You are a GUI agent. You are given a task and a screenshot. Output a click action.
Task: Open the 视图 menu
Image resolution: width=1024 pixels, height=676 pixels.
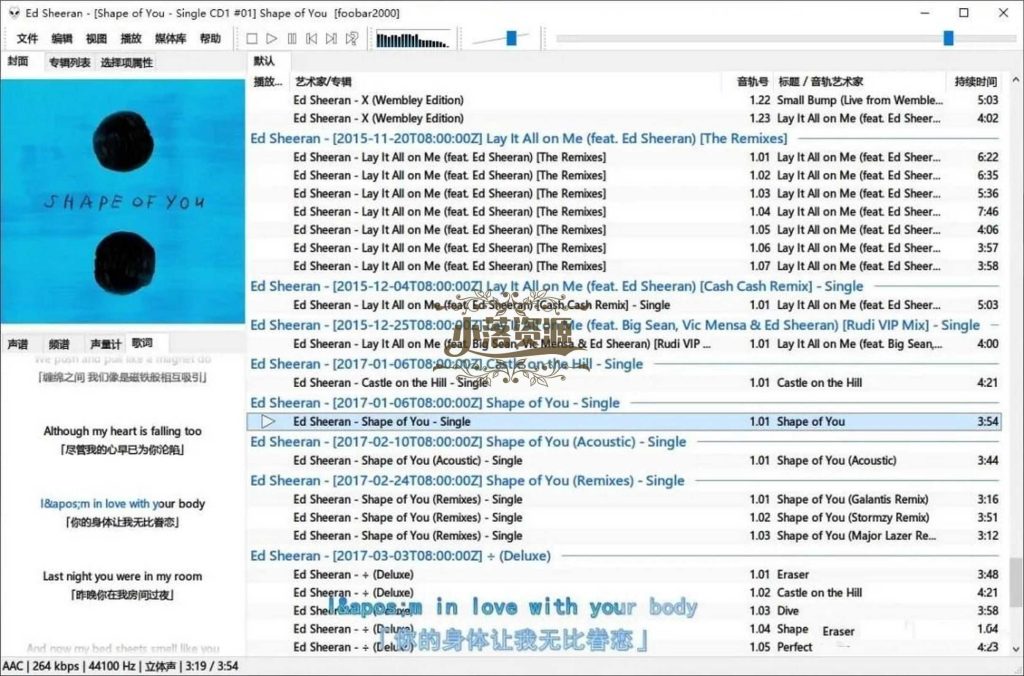coord(96,39)
